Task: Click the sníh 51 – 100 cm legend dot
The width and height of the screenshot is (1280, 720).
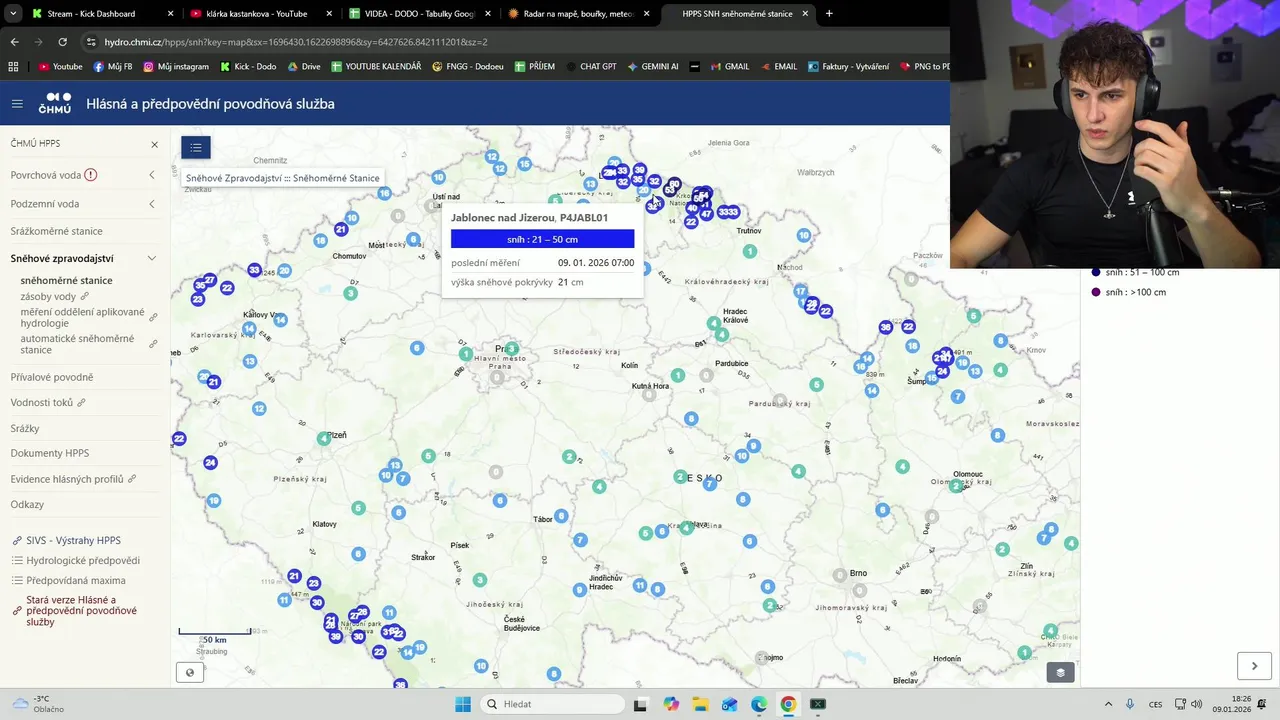Action: (x=1096, y=272)
